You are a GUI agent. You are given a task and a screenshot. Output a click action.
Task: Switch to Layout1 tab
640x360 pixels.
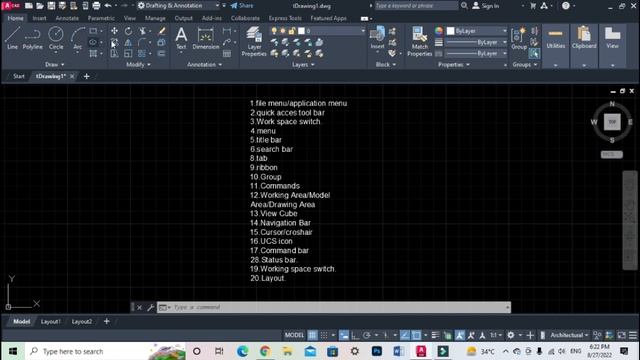click(51, 322)
